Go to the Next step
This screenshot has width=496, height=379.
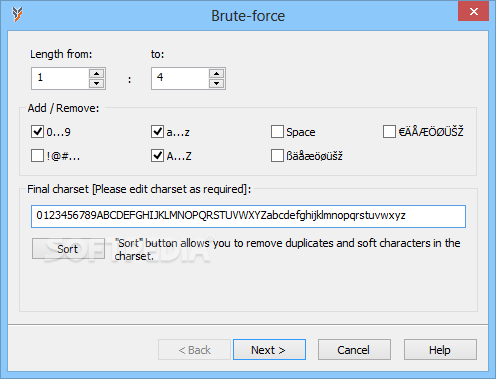pos(269,350)
